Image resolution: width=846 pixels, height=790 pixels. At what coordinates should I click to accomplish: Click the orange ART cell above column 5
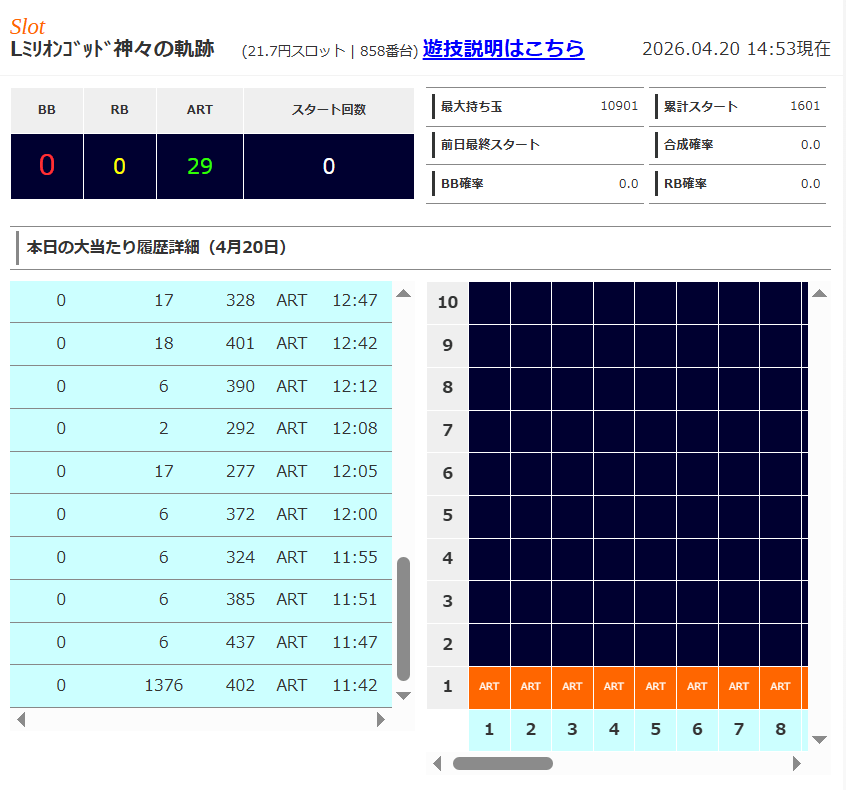pyautogui.click(x=655, y=687)
